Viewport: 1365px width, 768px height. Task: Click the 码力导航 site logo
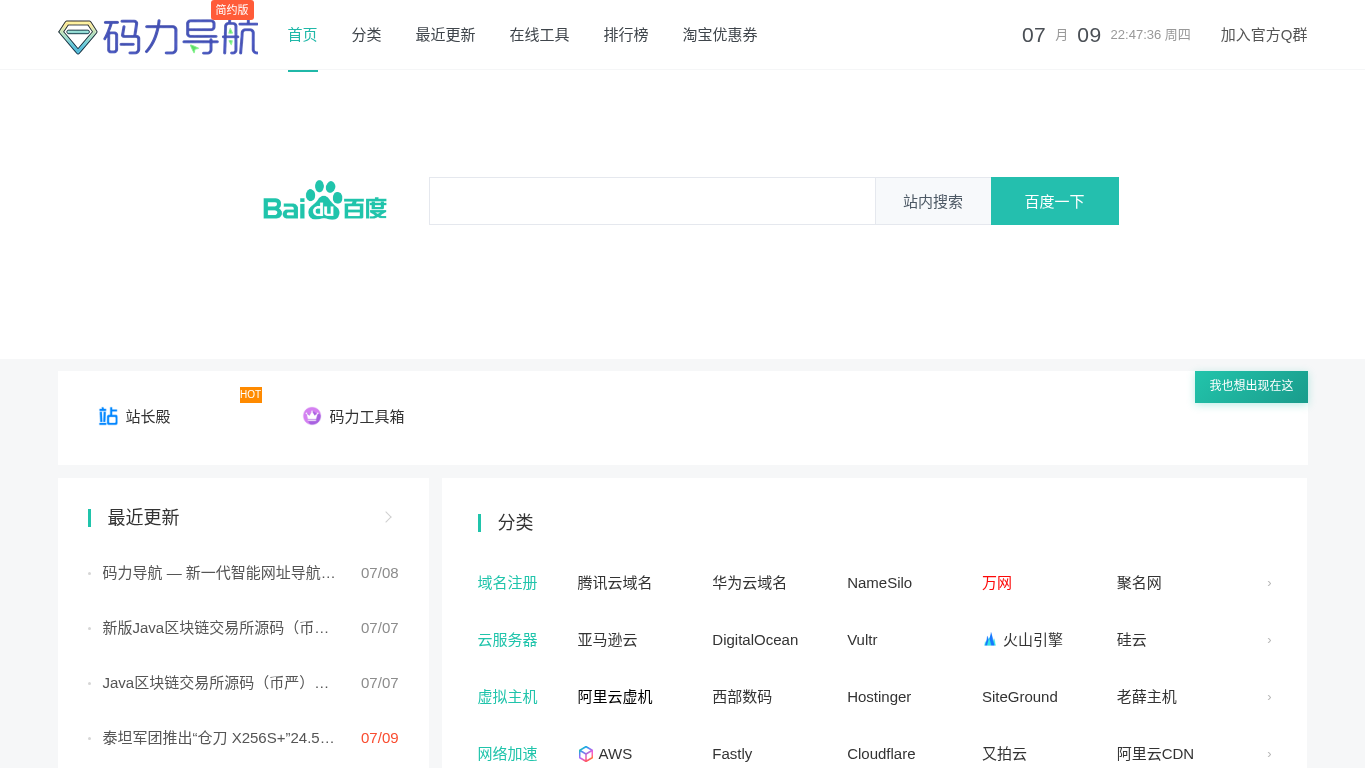coord(158,36)
